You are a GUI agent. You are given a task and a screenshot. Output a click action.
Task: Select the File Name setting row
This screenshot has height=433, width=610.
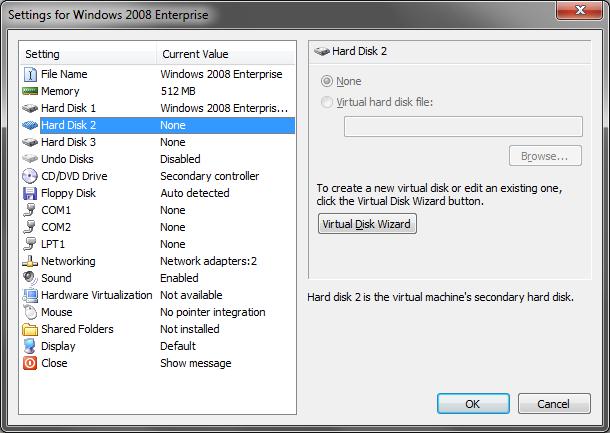[x=157, y=74]
